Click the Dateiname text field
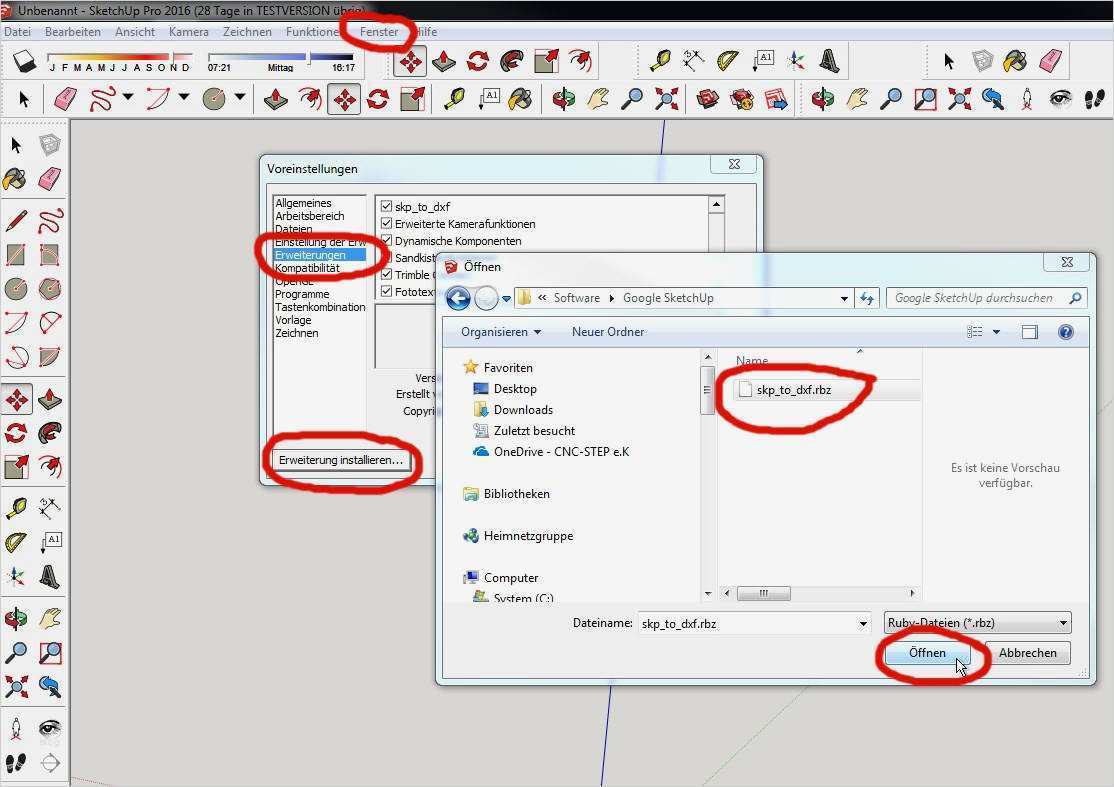The image size is (1114, 787). click(x=747, y=624)
